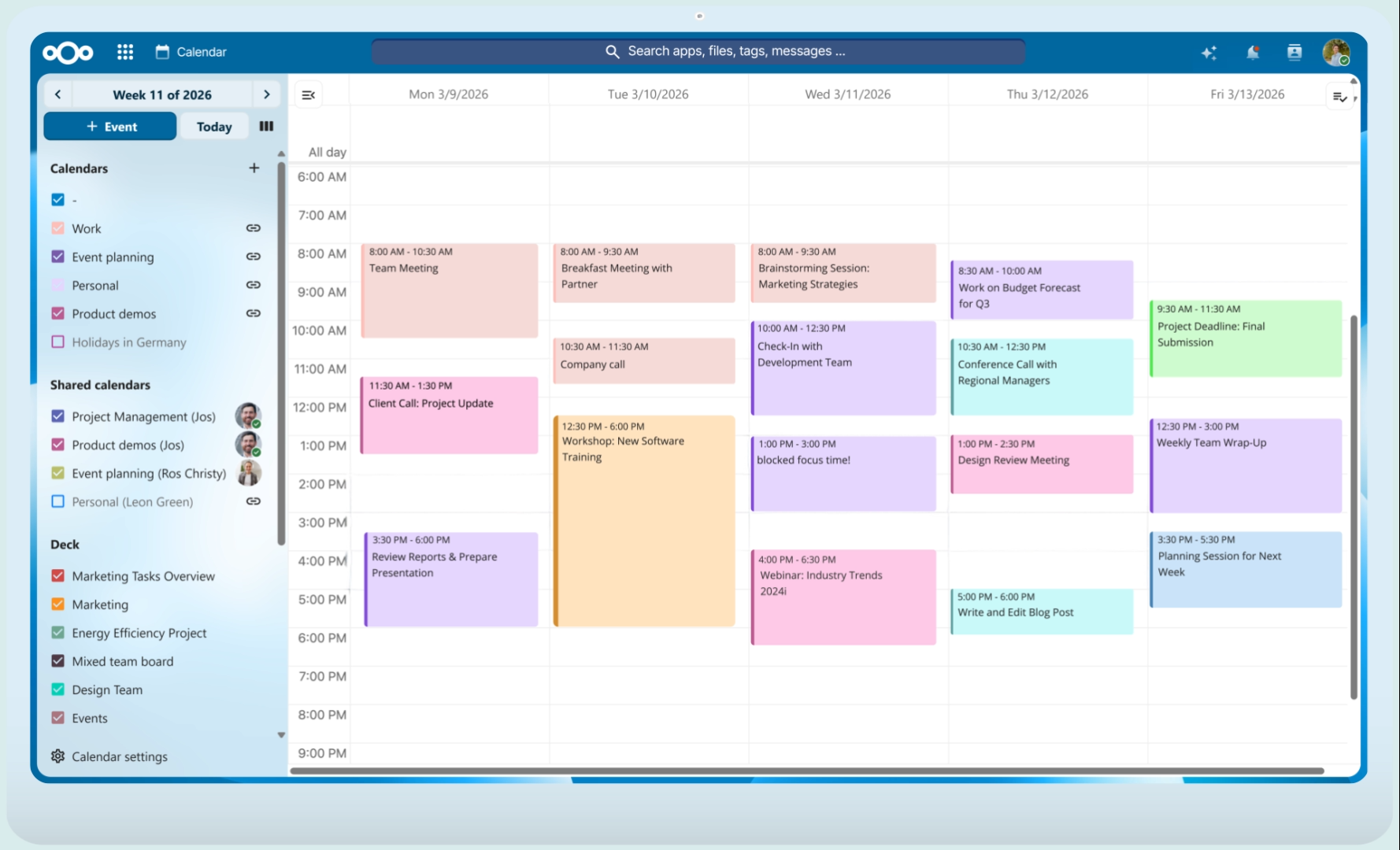Toggle the Event planning calendar checkbox
Screen dimensions: 1400x850
click(57, 257)
